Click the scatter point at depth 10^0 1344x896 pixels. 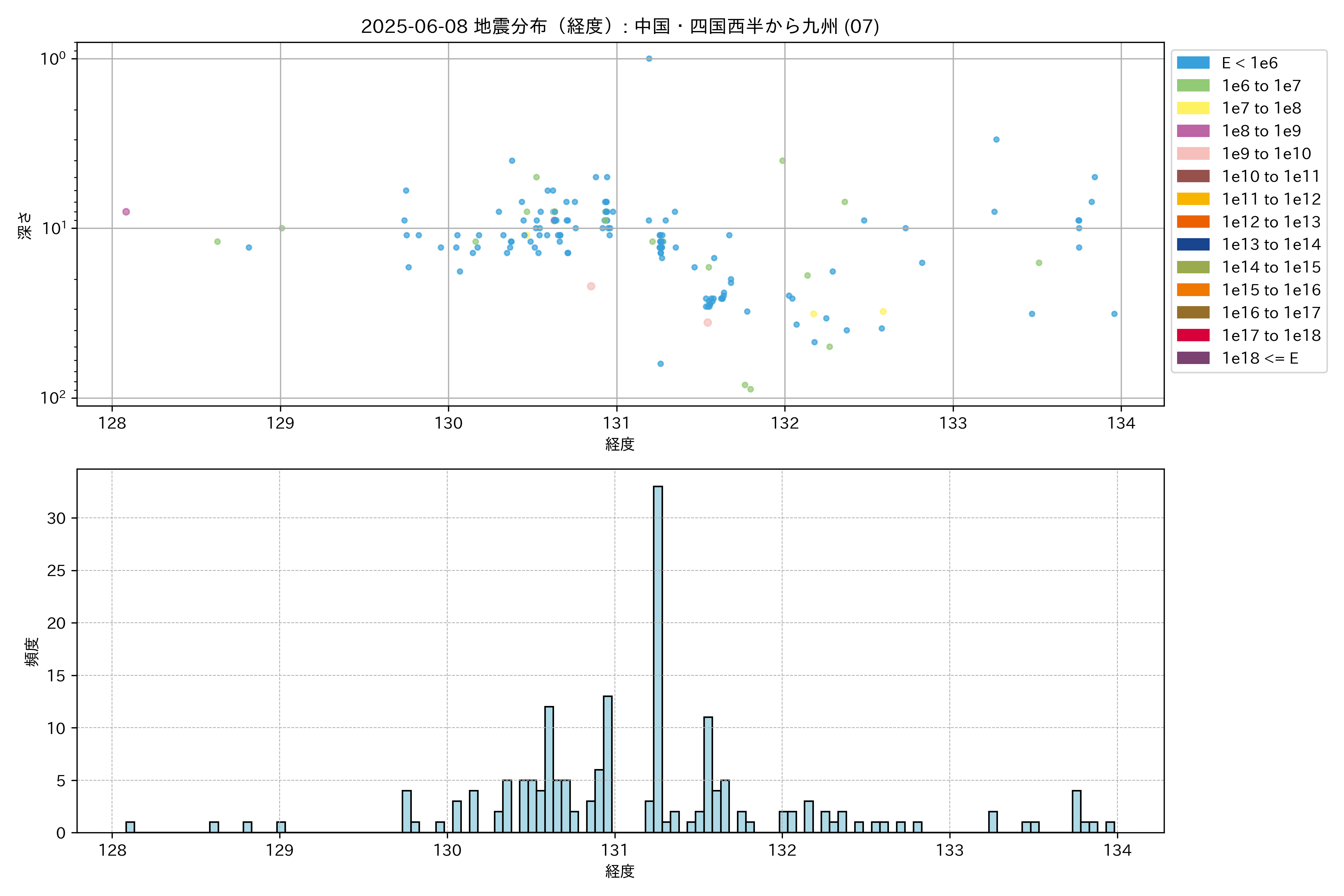648,58
